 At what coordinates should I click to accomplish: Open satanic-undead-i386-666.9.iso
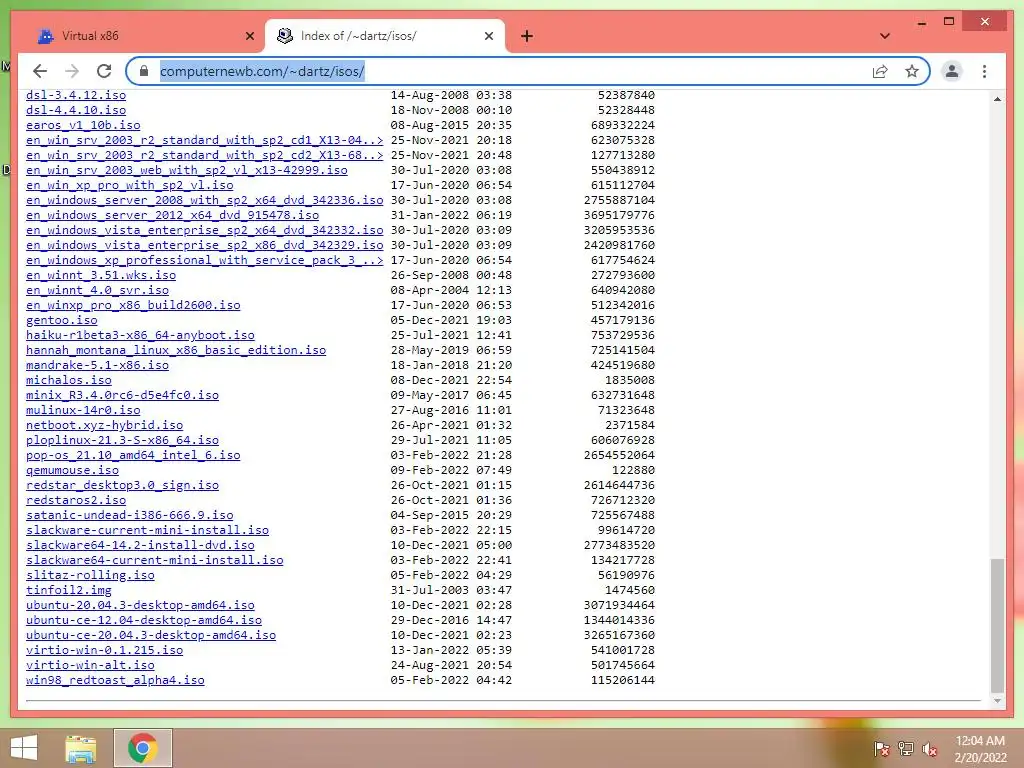tap(129, 516)
